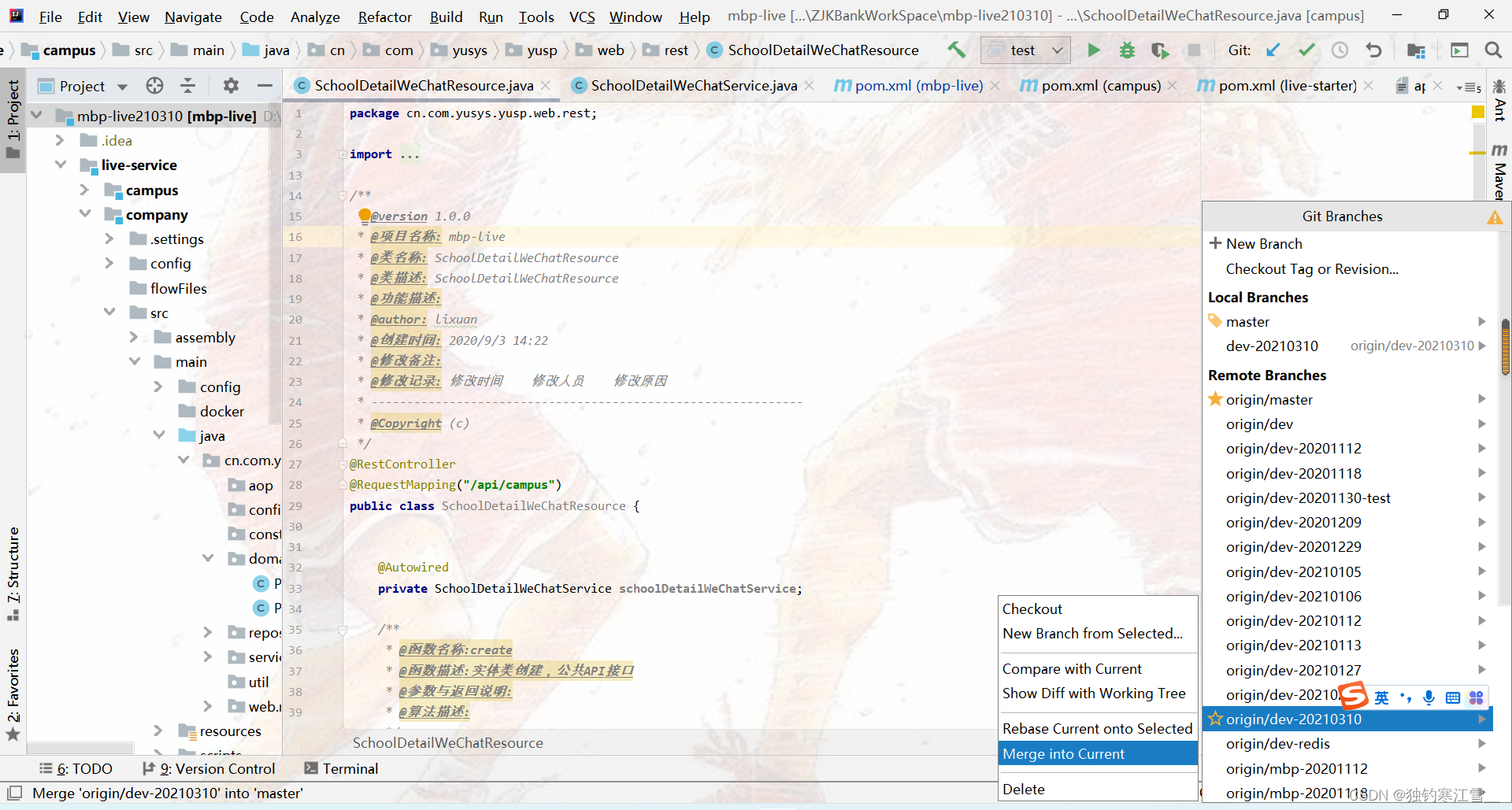Viewport: 1512px width, 810px height.
Task: Expand the assembly folder
Action: coord(133,337)
